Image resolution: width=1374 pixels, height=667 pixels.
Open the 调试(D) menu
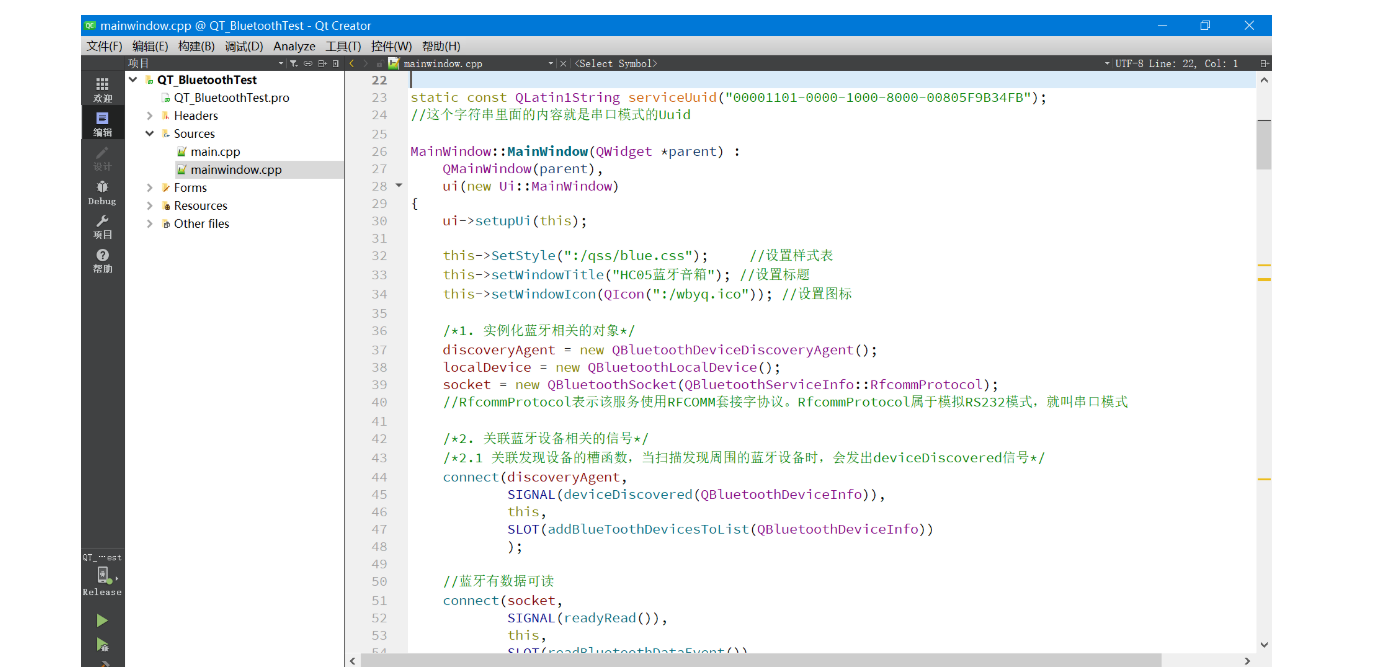[x=244, y=46]
